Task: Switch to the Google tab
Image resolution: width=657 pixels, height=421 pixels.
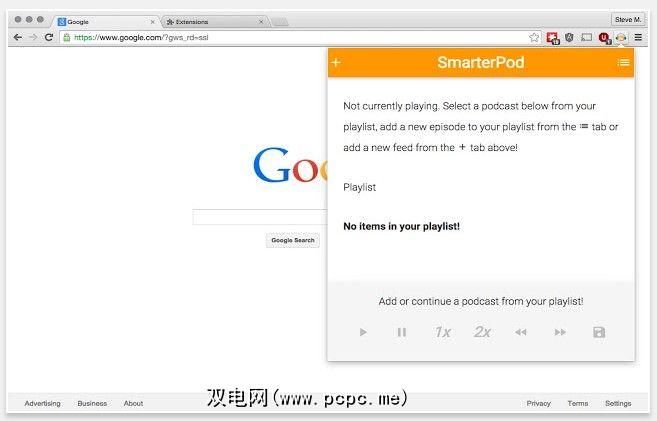Action: click(x=106, y=22)
